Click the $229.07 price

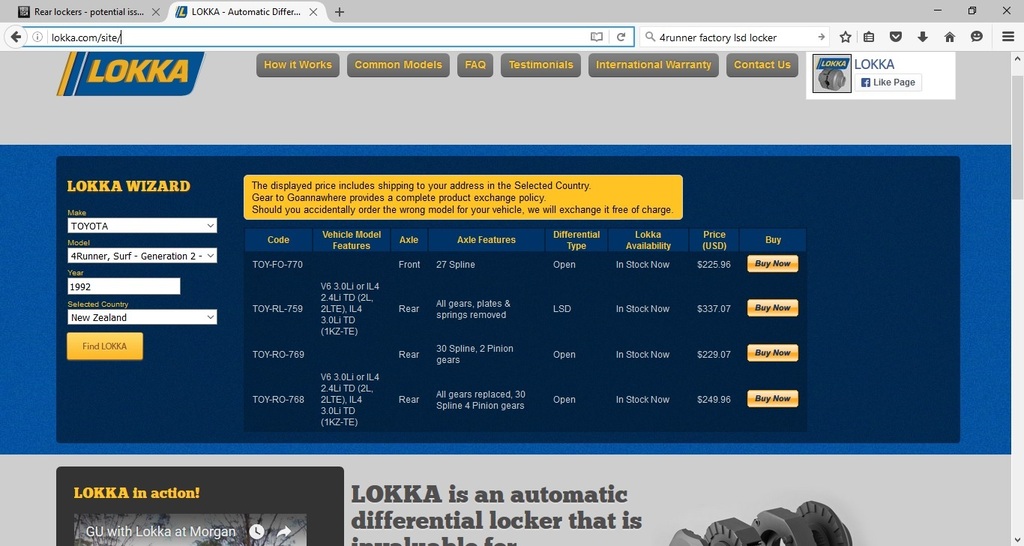714,355
